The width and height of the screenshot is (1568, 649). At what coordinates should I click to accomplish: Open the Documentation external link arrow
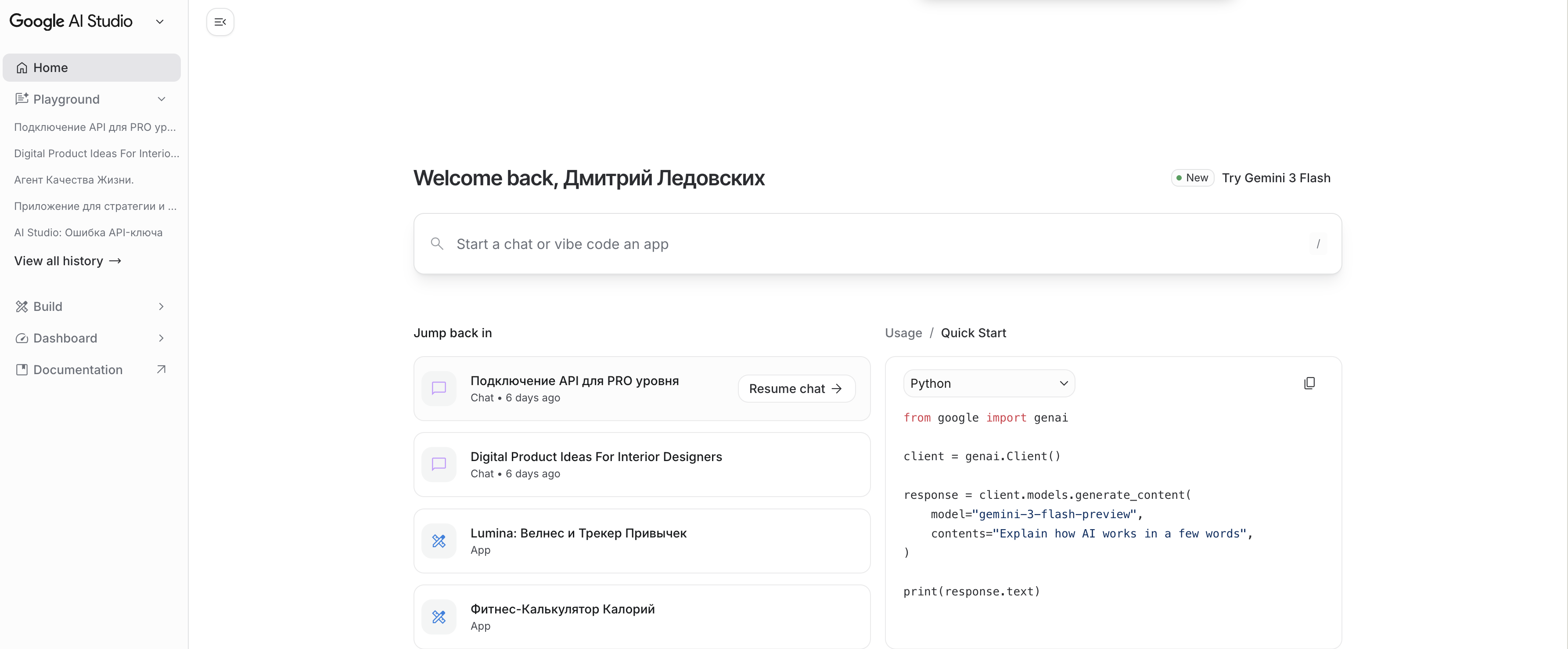[161, 370]
